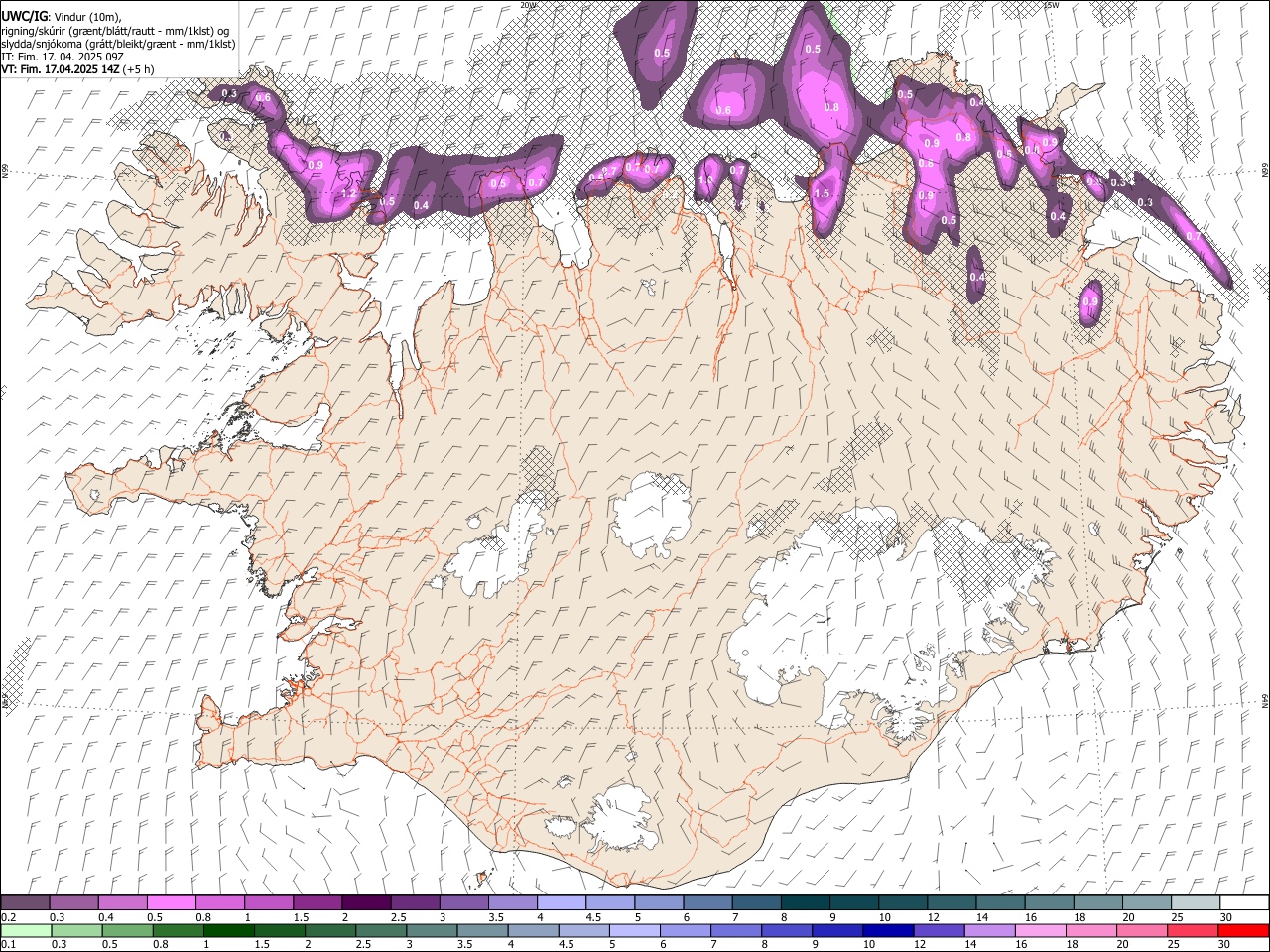Image resolution: width=1270 pixels, height=952 pixels.
Task: Select top-row legend swatch between 10 and 12
Action: [902, 902]
